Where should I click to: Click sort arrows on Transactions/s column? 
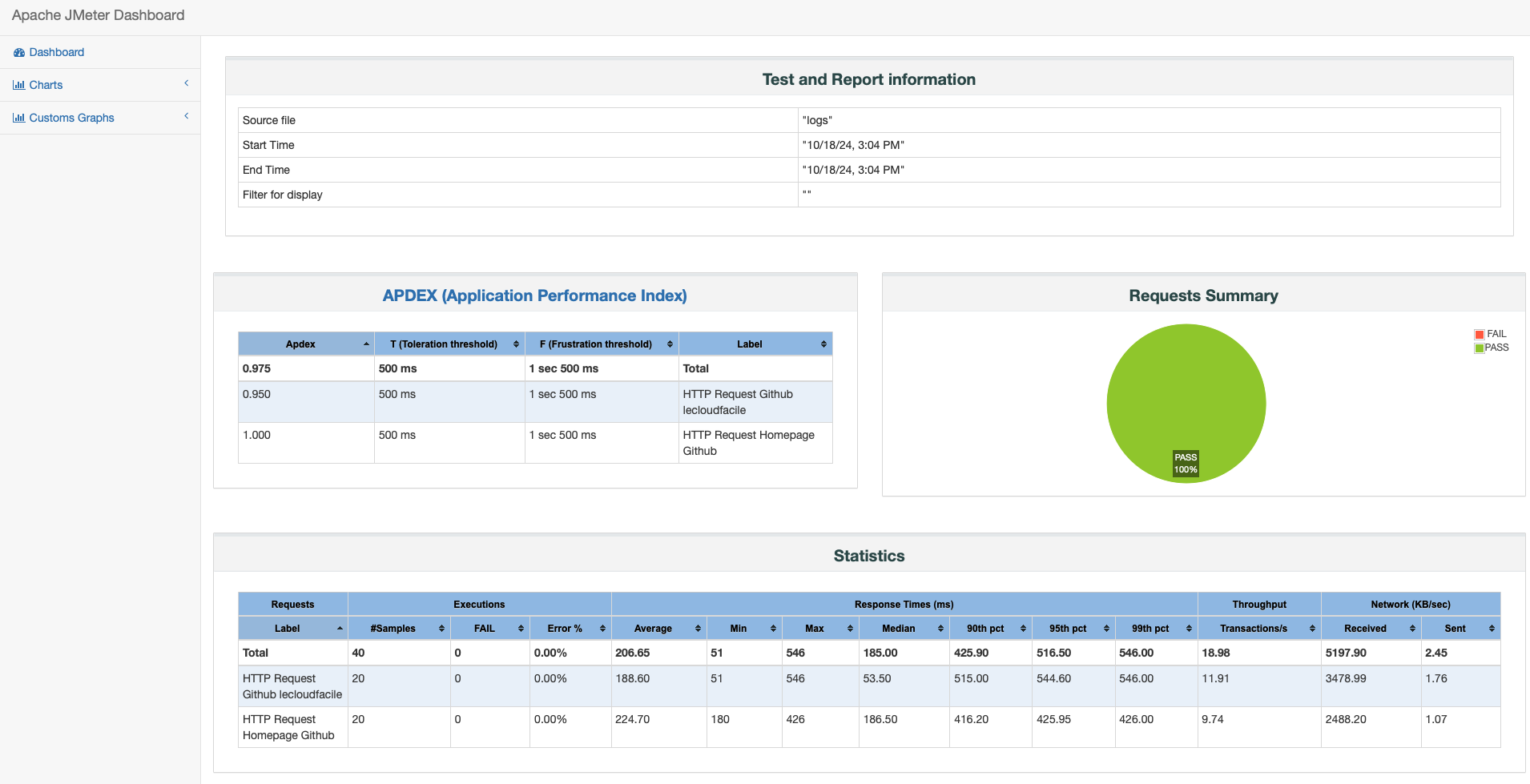[x=1312, y=629]
